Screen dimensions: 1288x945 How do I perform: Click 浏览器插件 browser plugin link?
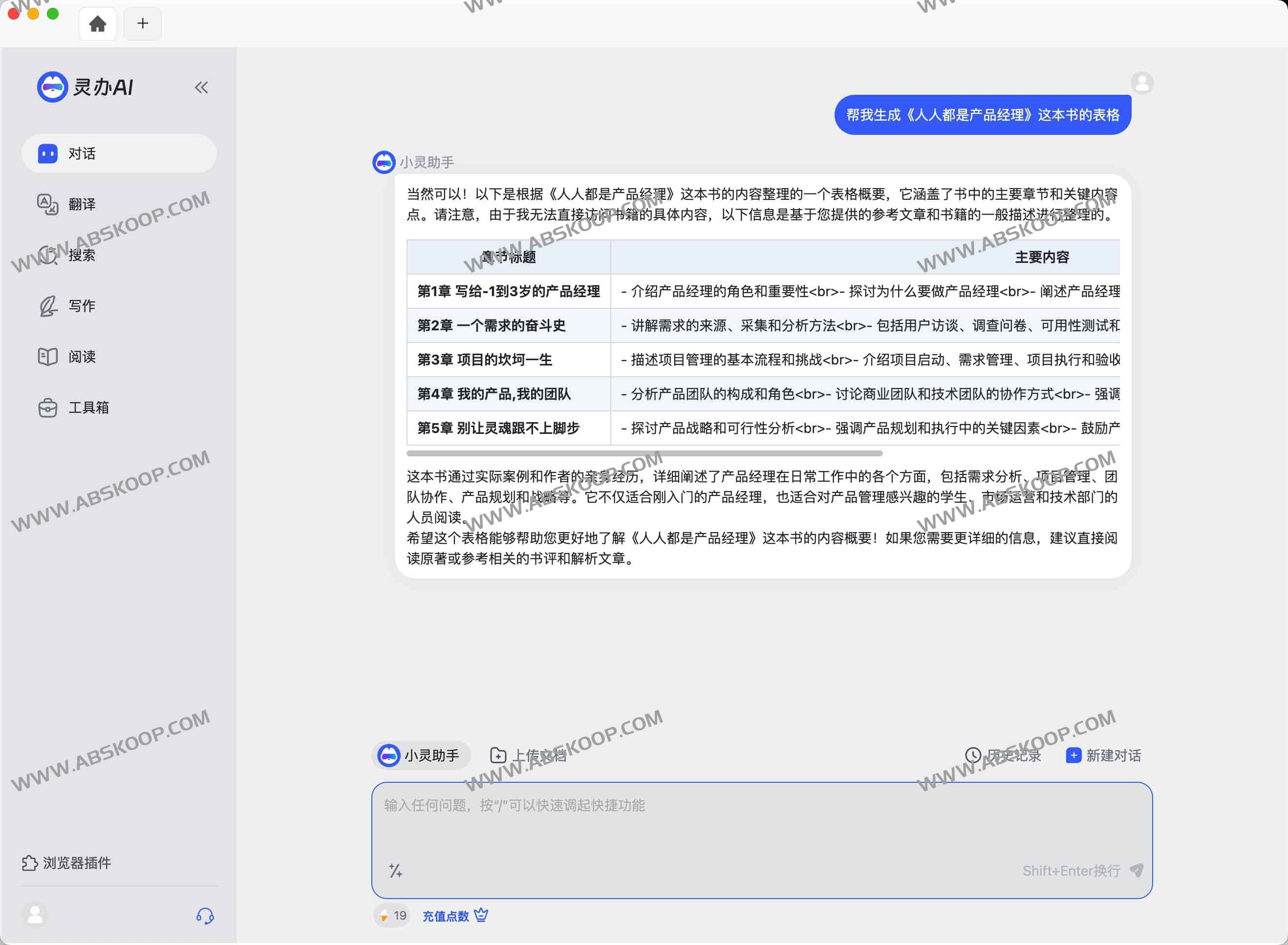tap(67, 862)
